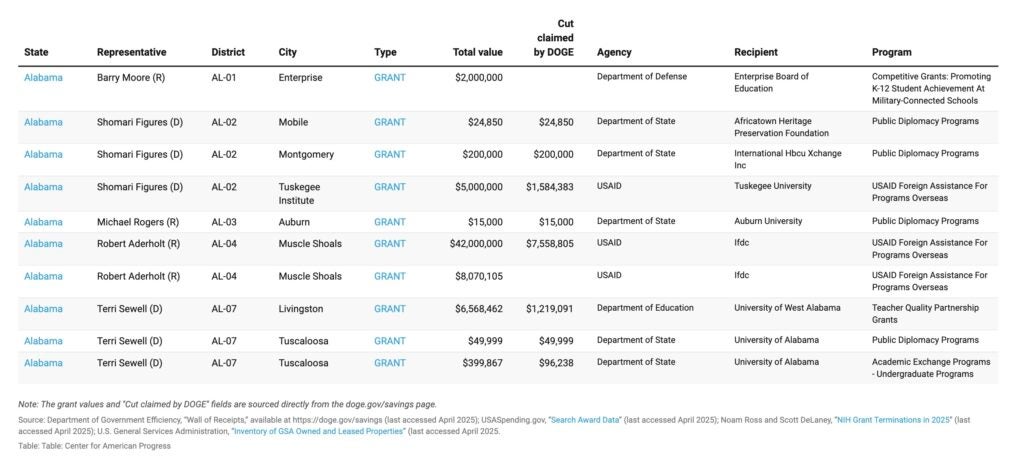Open the Alabama link in the $399,867 row
This screenshot has width=1024, height=464.
click(x=43, y=363)
